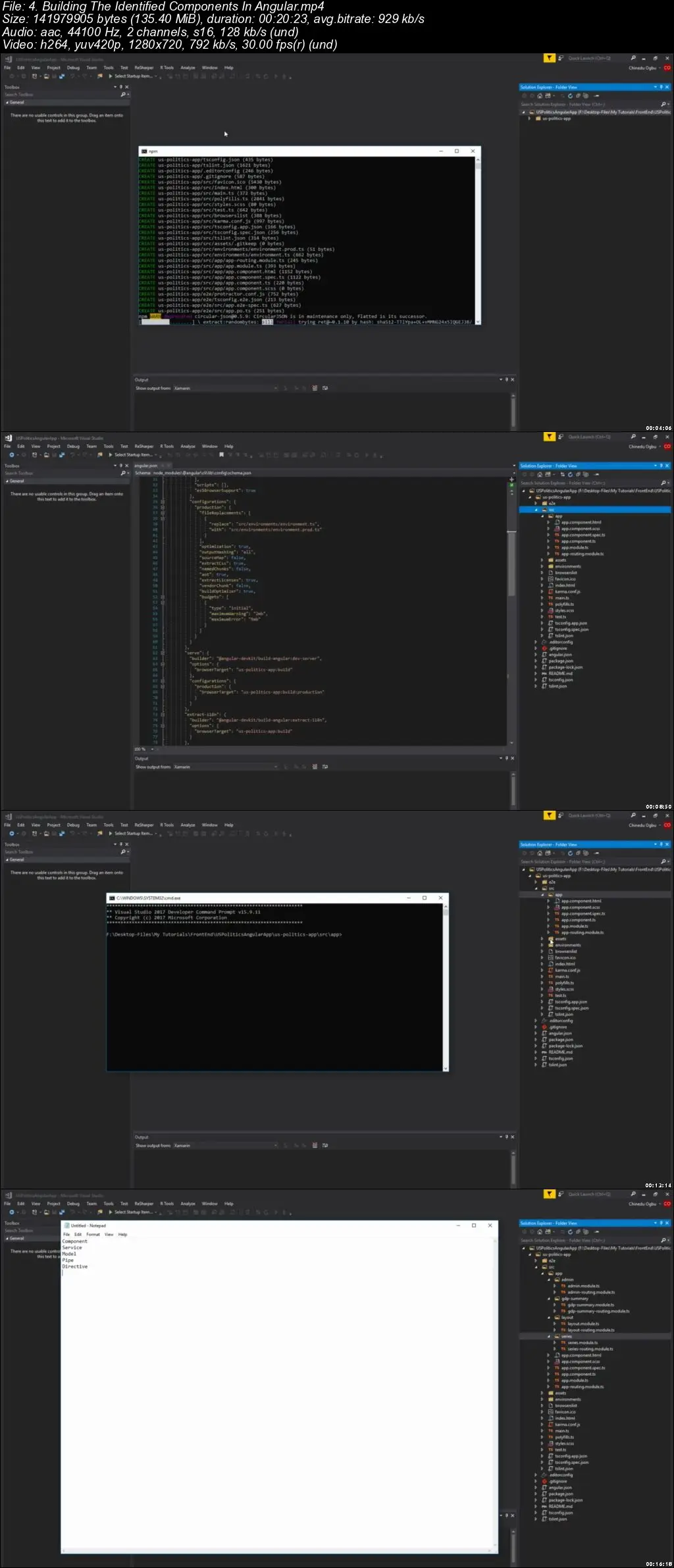Click after "Directive" in Notepad's text area
This screenshot has height=1568, width=674.
tap(89, 1266)
